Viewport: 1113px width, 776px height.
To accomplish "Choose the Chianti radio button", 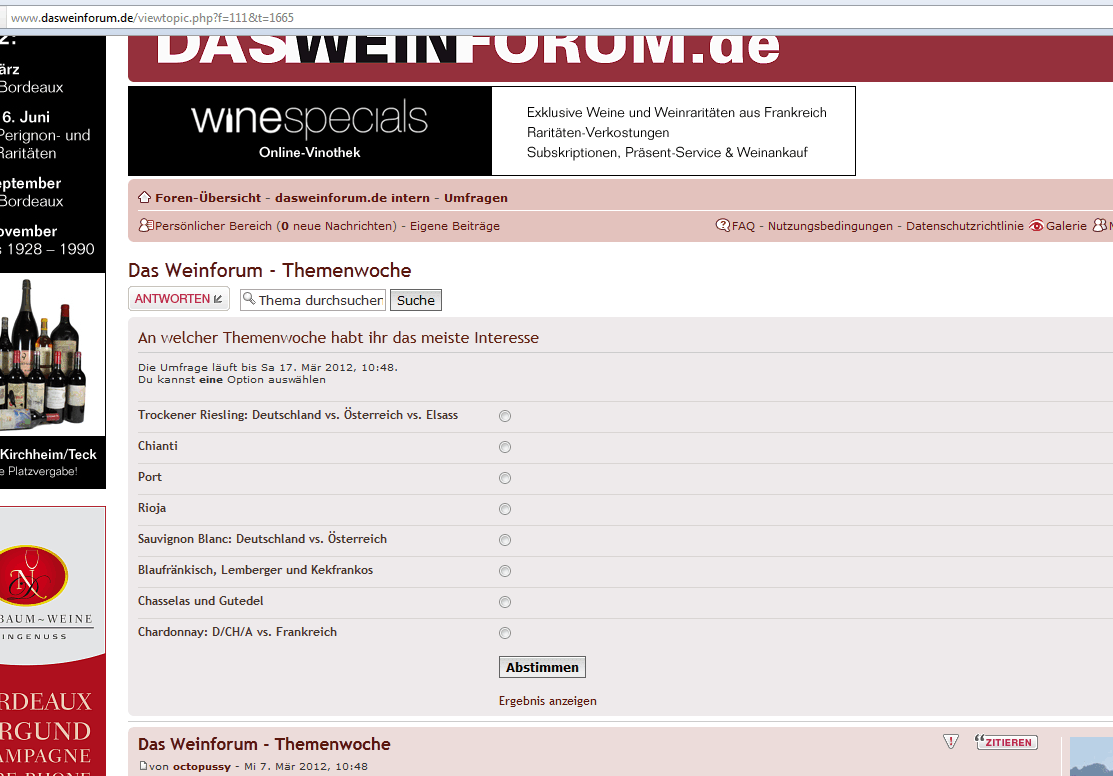I will pos(505,447).
